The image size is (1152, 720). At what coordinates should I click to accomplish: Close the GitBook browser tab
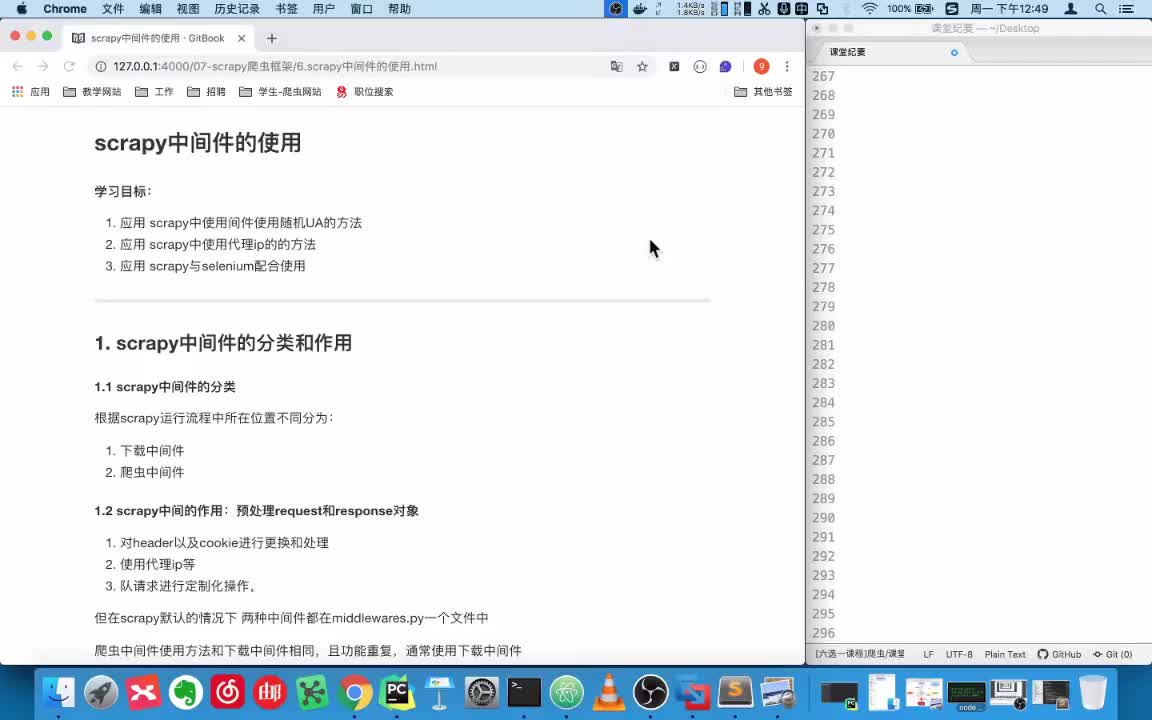pos(242,38)
